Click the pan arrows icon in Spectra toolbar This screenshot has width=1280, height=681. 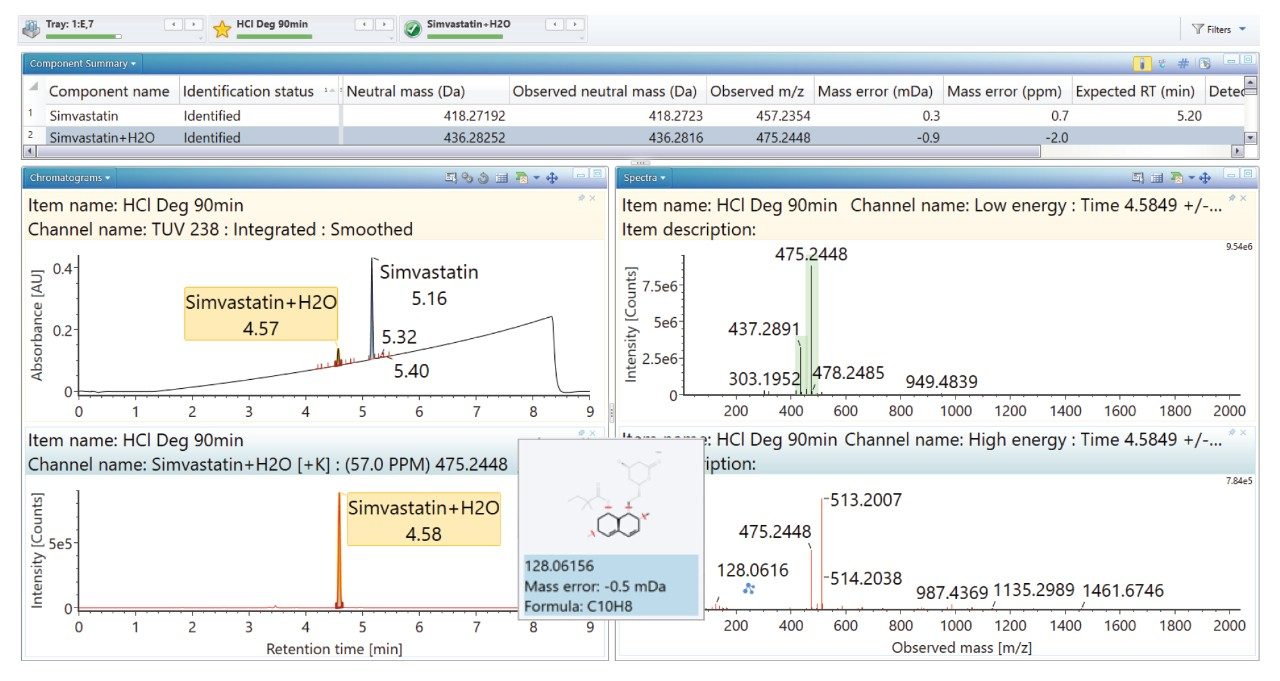click(1205, 177)
